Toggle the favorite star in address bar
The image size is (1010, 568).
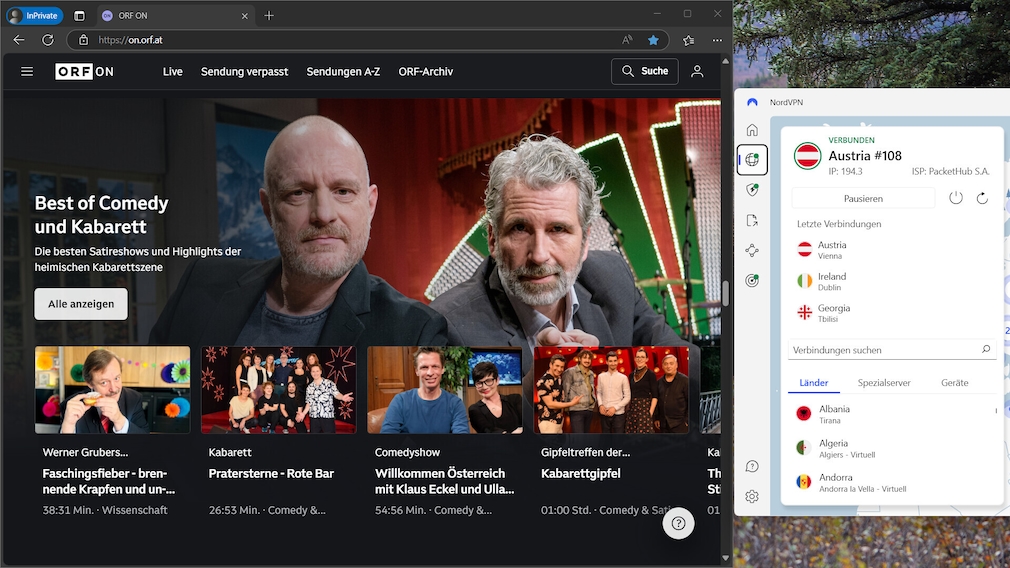click(653, 40)
